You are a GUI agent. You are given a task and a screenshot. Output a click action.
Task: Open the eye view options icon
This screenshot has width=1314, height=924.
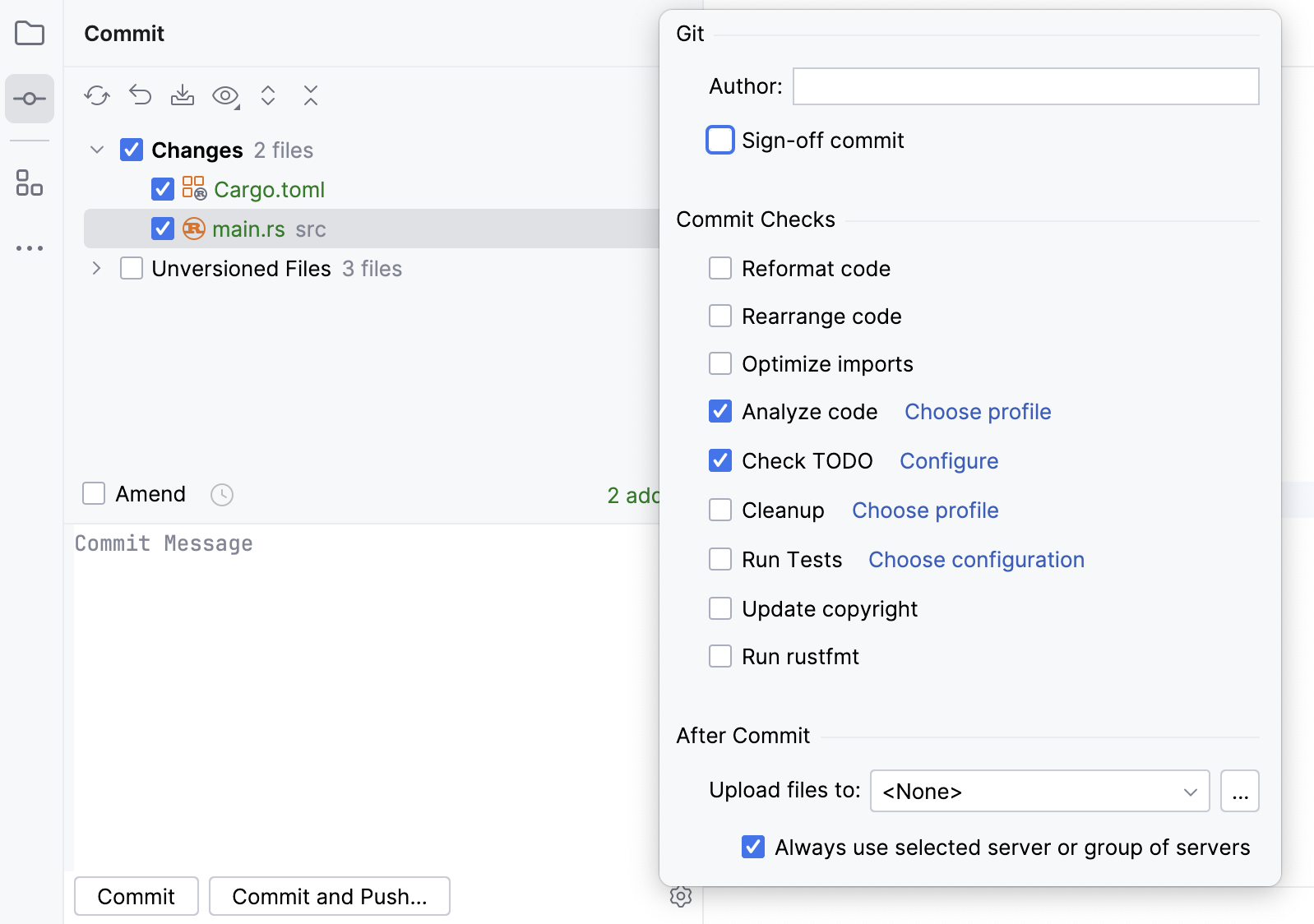click(x=225, y=96)
